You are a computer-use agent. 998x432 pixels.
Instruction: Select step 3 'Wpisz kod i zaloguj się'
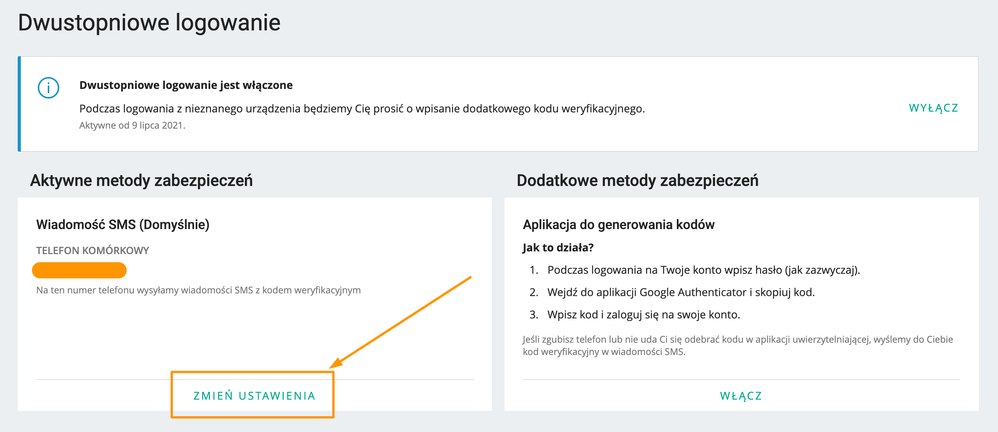(x=635, y=315)
